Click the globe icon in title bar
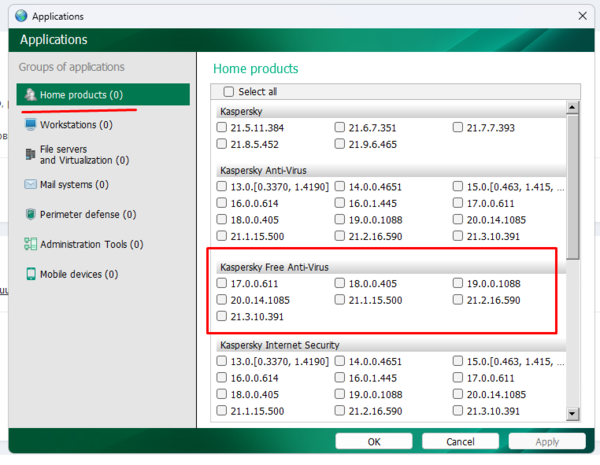600x465 pixels. 21,16
